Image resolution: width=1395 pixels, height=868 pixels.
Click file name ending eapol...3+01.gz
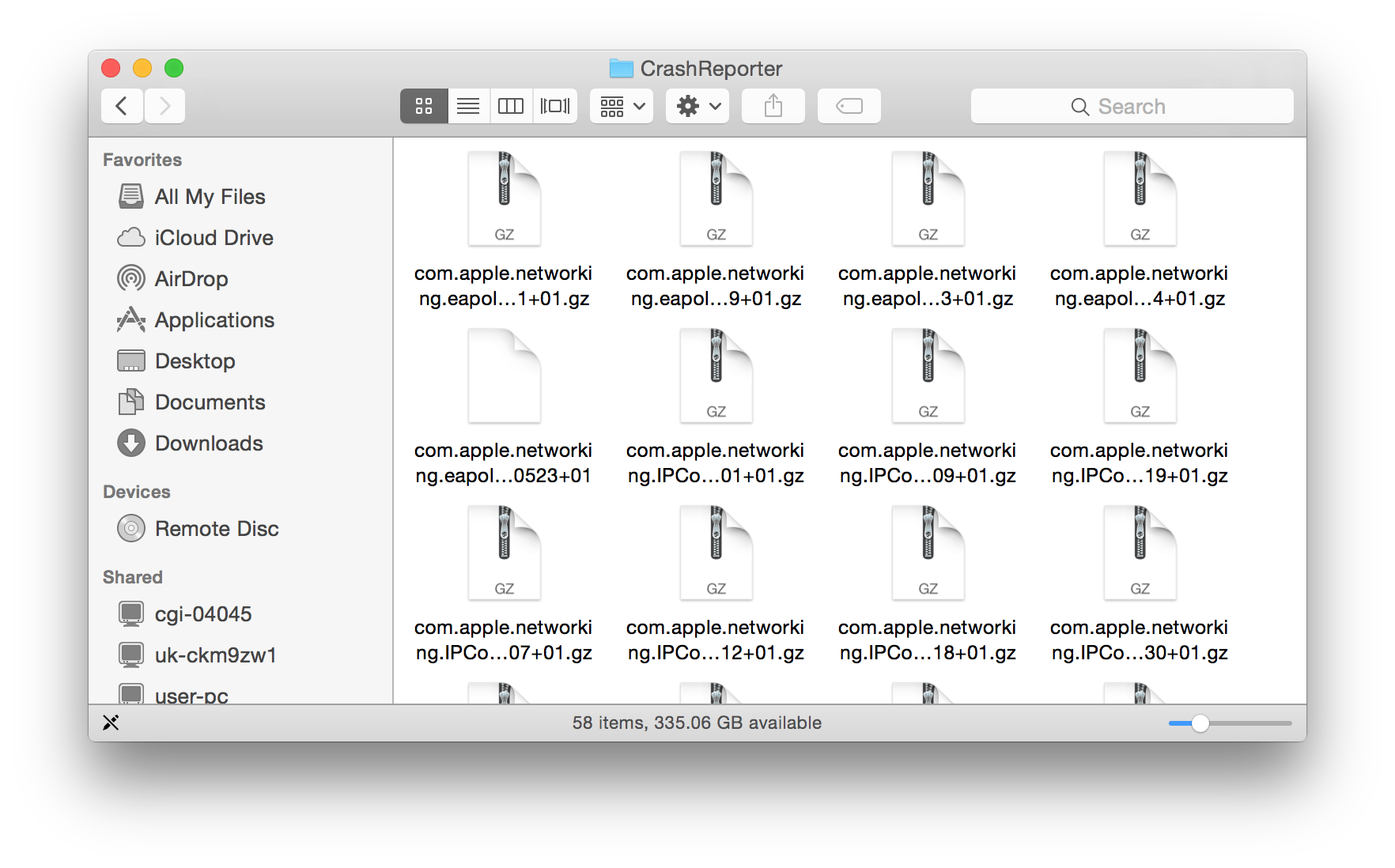click(x=928, y=286)
